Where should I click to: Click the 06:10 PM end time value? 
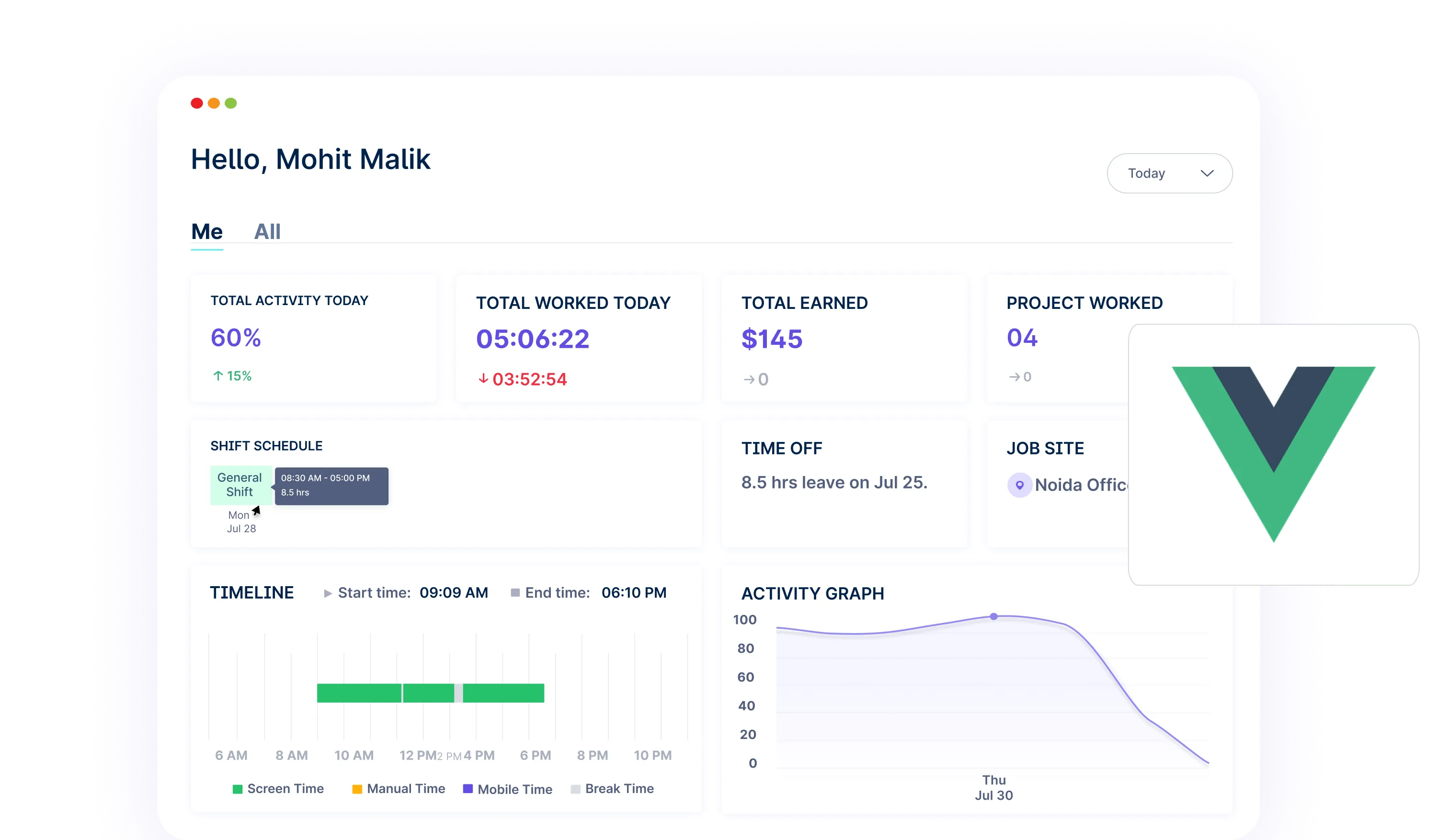click(634, 592)
